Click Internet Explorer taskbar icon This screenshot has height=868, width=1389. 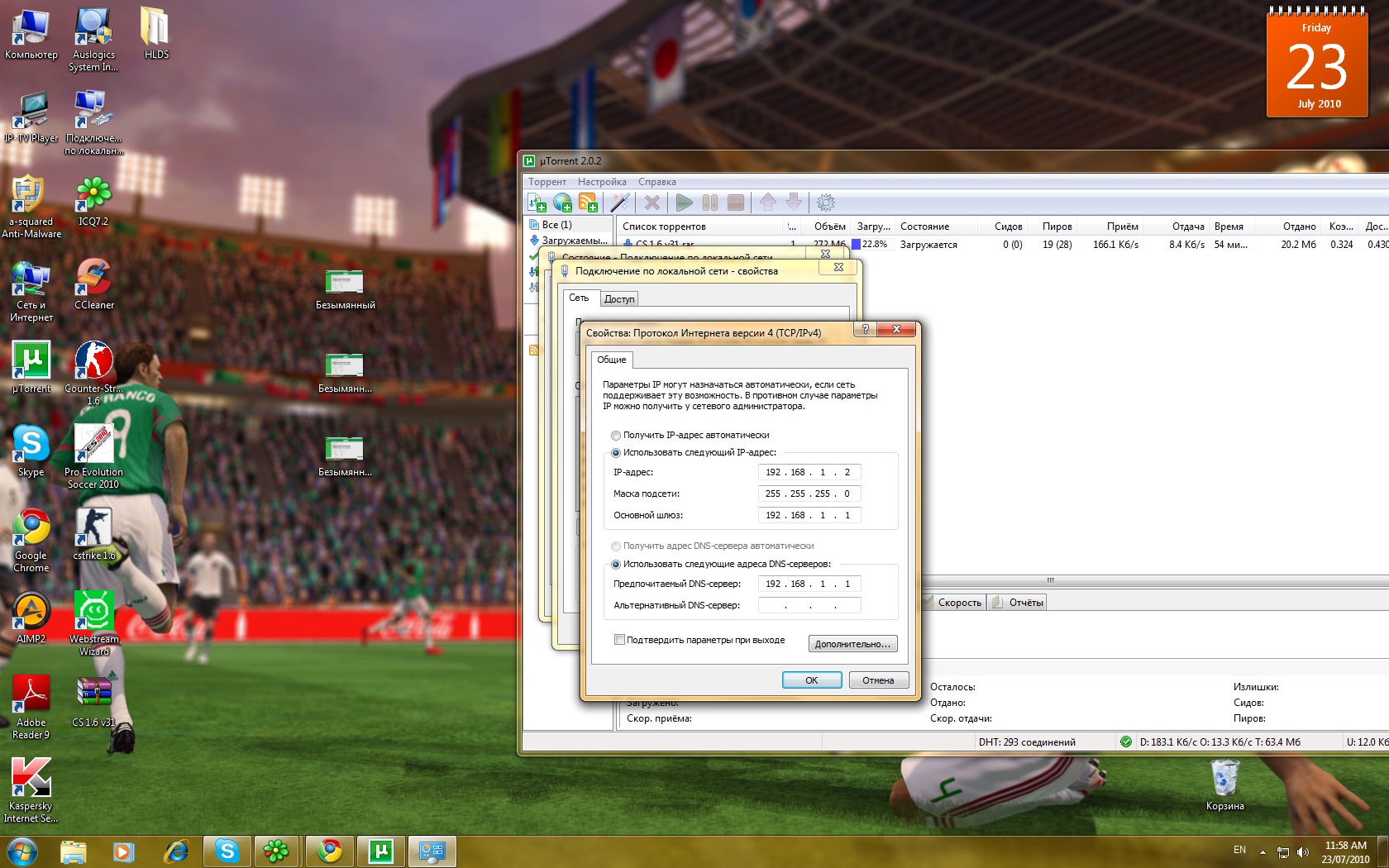tap(176, 851)
